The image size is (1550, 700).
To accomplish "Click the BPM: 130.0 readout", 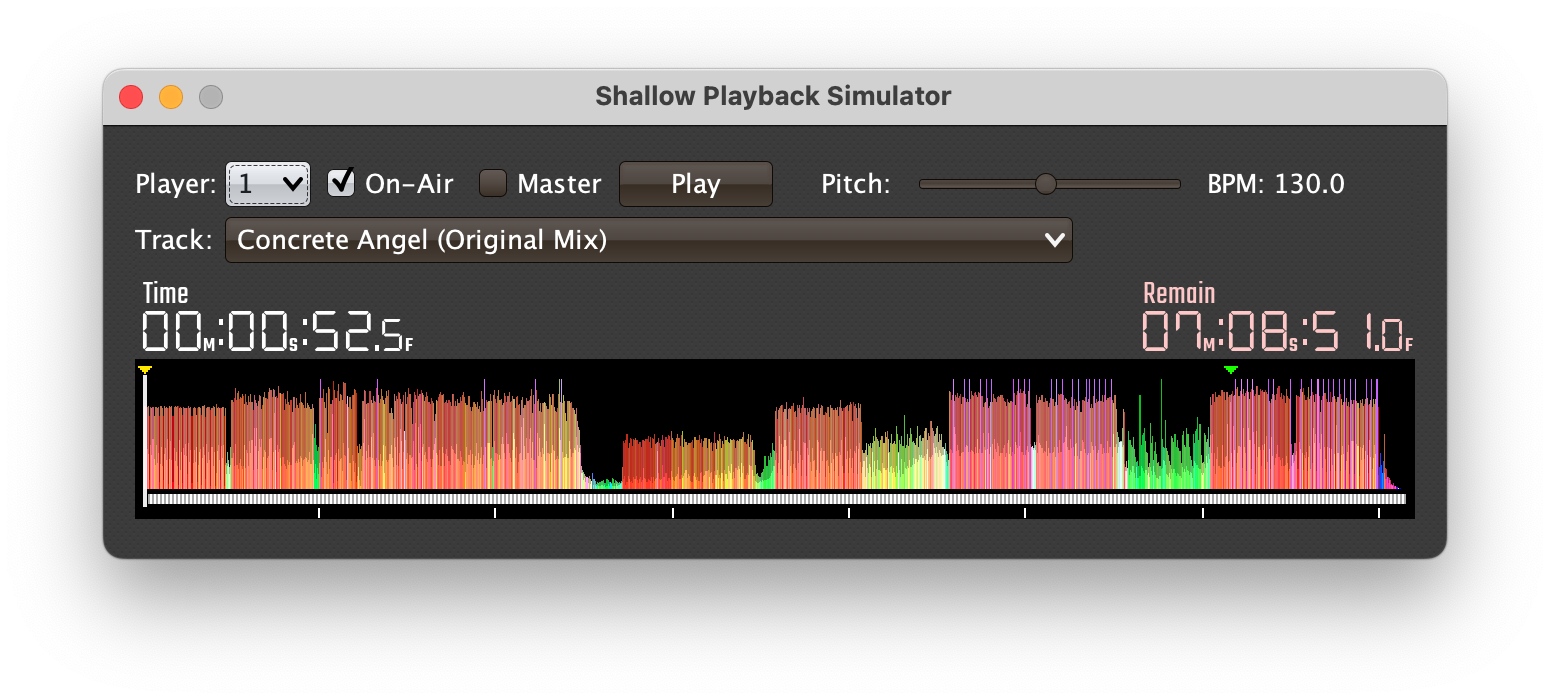I will 1276,184.
